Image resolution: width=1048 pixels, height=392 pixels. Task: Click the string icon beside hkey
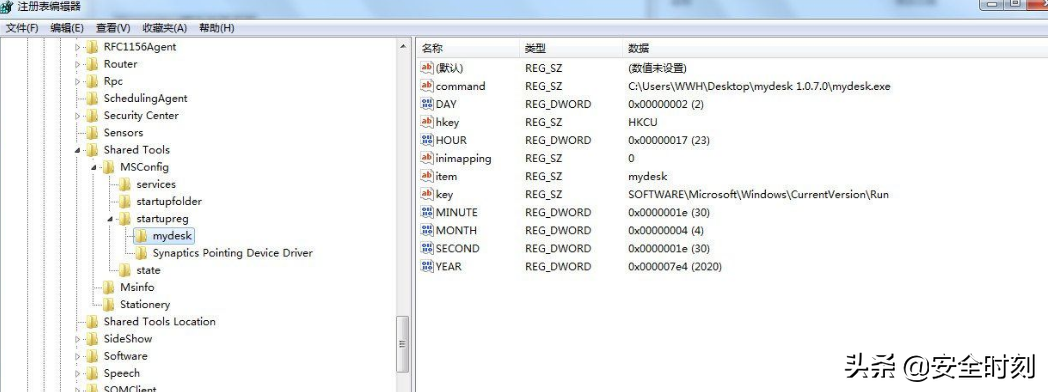pos(427,122)
